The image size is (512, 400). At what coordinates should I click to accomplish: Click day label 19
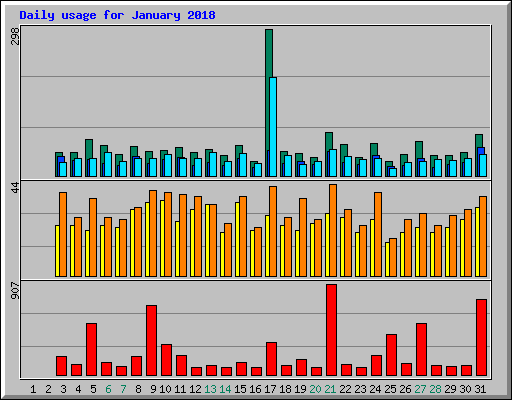tap(300, 389)
